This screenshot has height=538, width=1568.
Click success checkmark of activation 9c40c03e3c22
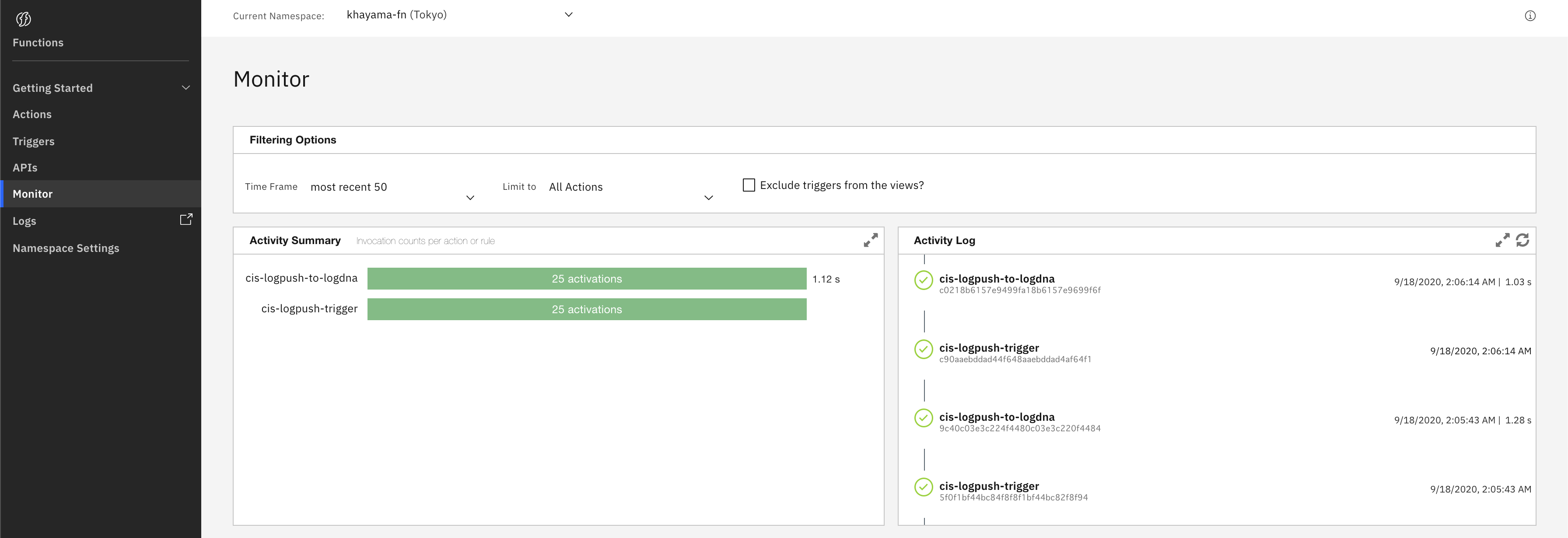coord(924,419)
